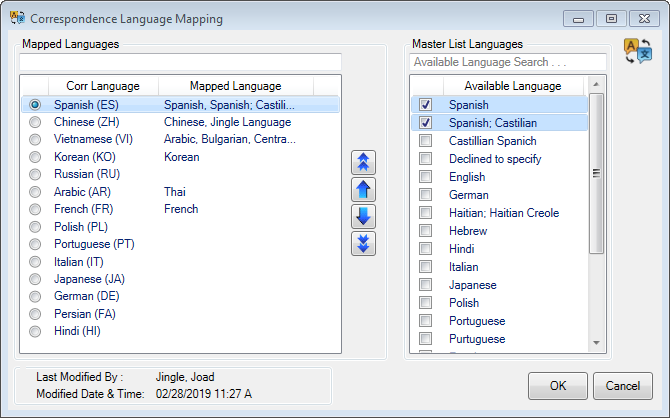Screen dimensions: 670x418
Task: Check the Hebrew checkbox
Action: [x=426, y=231]
